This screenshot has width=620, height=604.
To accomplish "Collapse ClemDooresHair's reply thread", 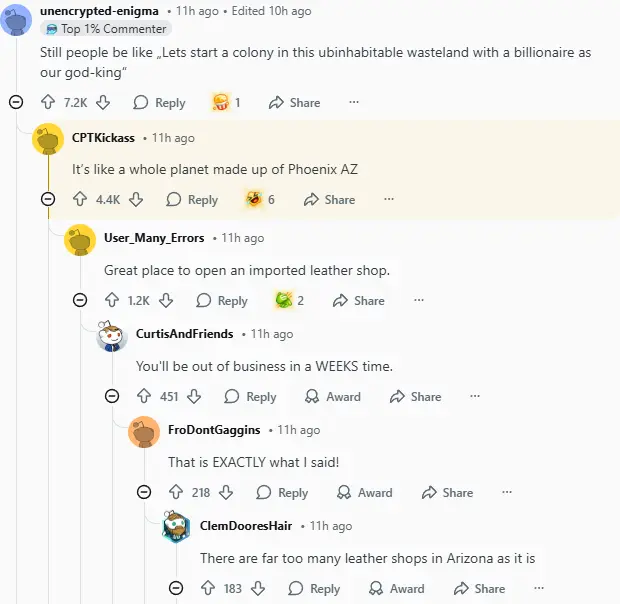I will click(x=176, y=588).
